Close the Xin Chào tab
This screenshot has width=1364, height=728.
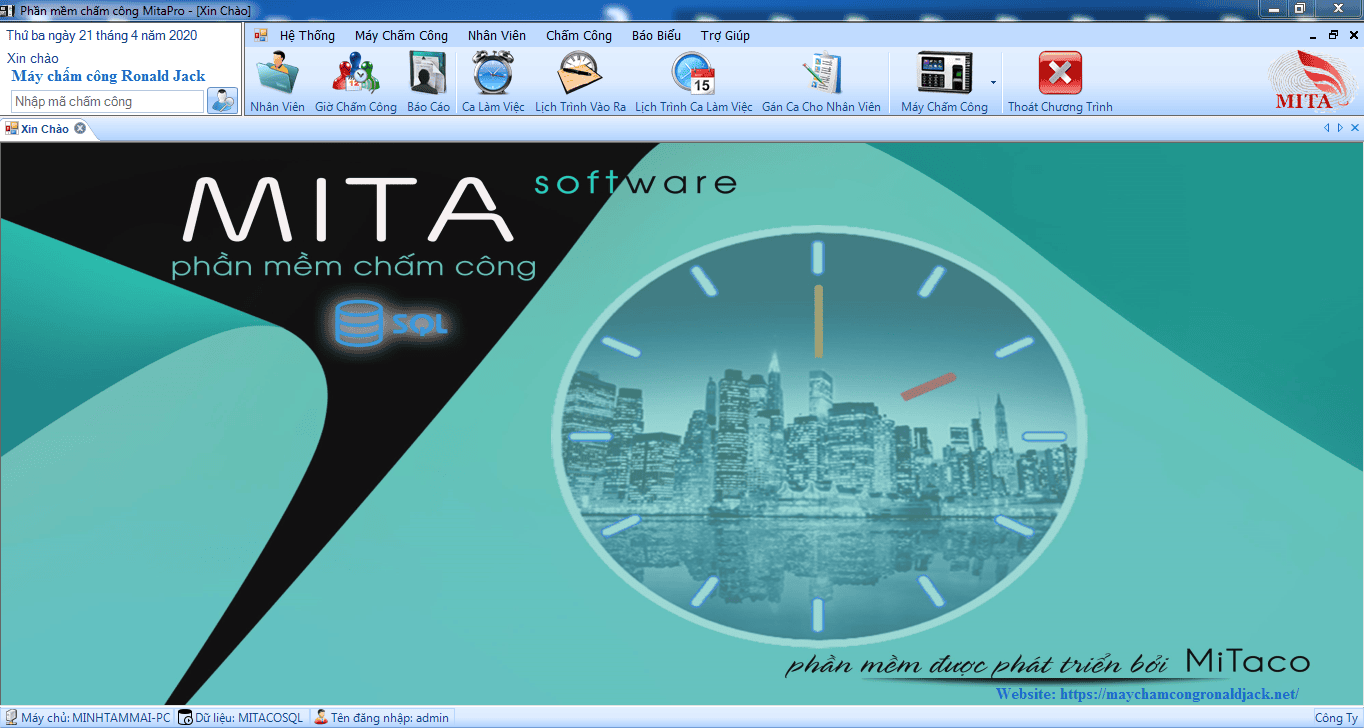[x=80, y=128]
